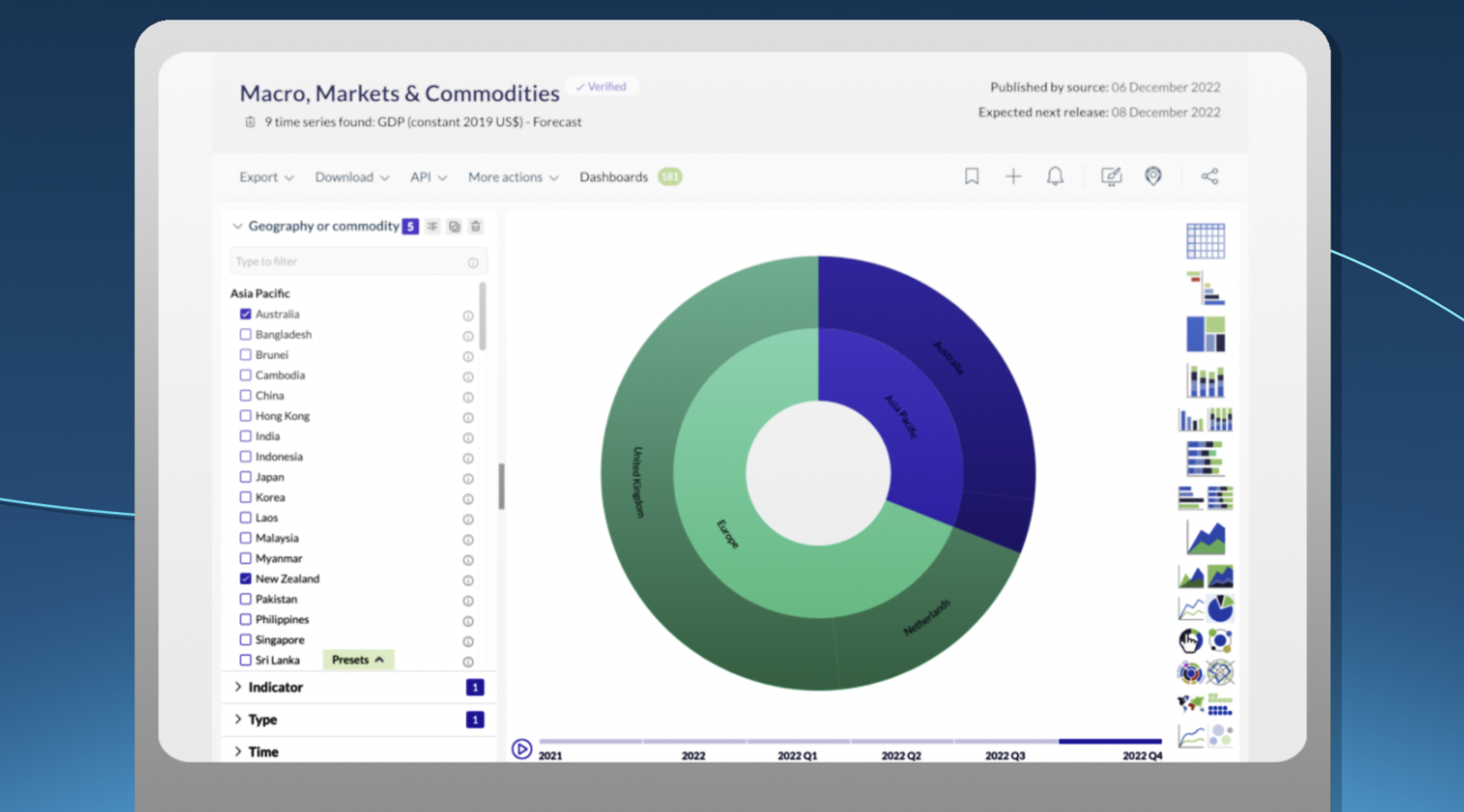Check the Singapore checkbox
Image resolution: width=1464 pixels, height=812 pixels.
click(246, 640)
